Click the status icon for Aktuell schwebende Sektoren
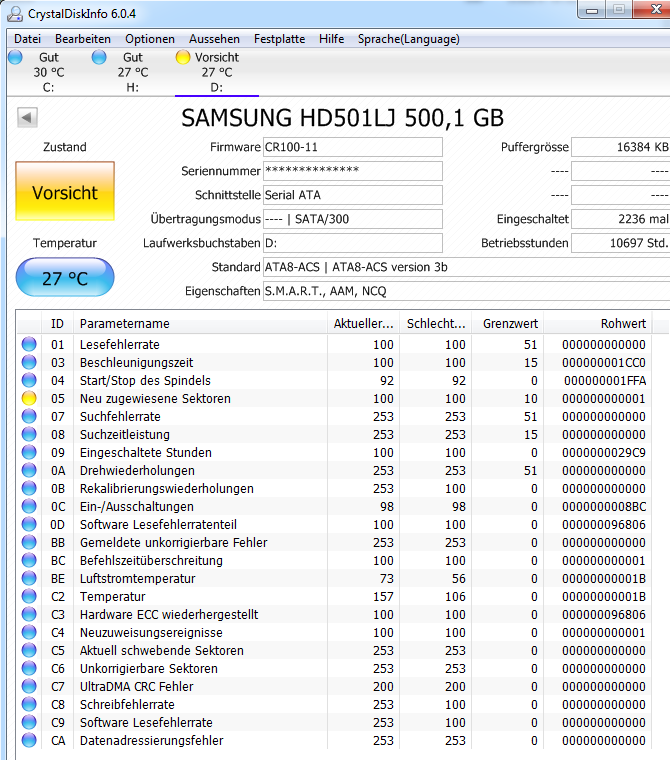Screen dimensions: 670x760 pos(29,650)
